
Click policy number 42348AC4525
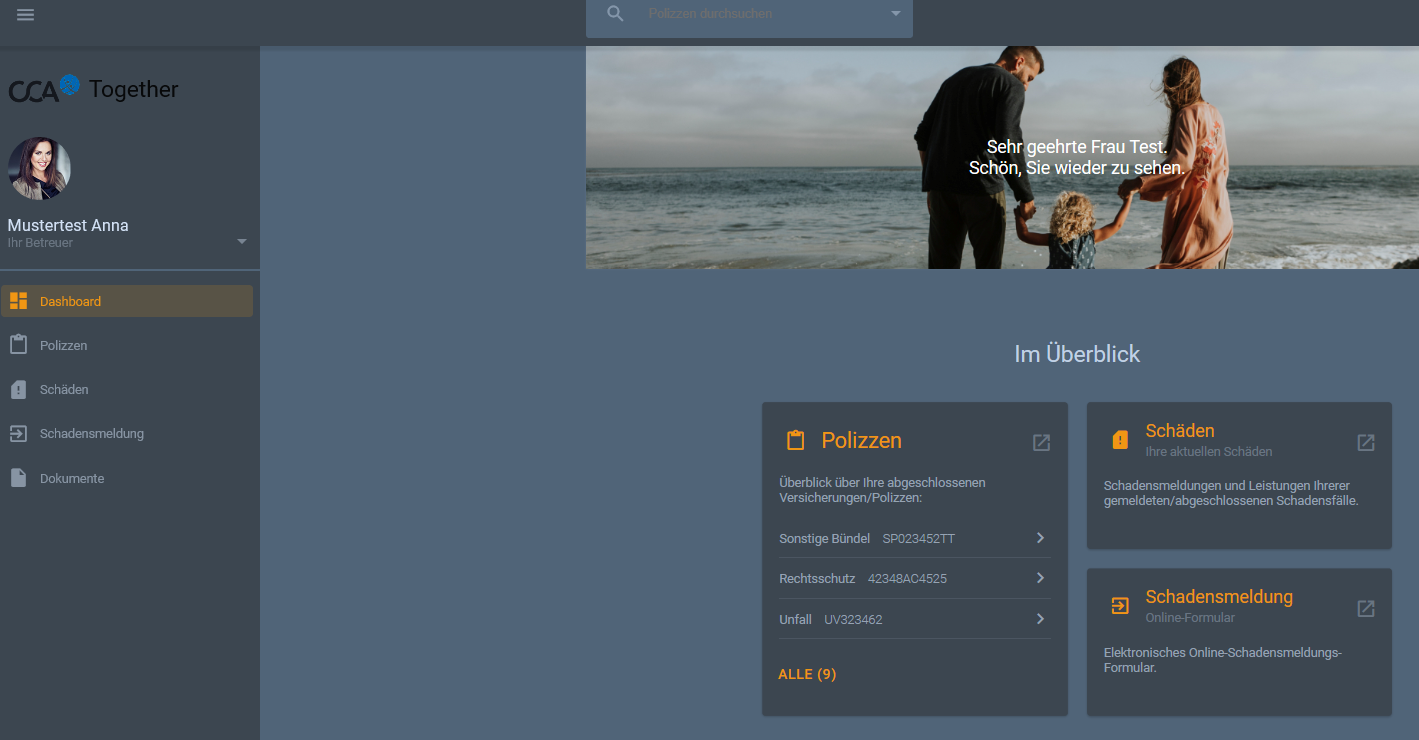[x=907, y=578]
